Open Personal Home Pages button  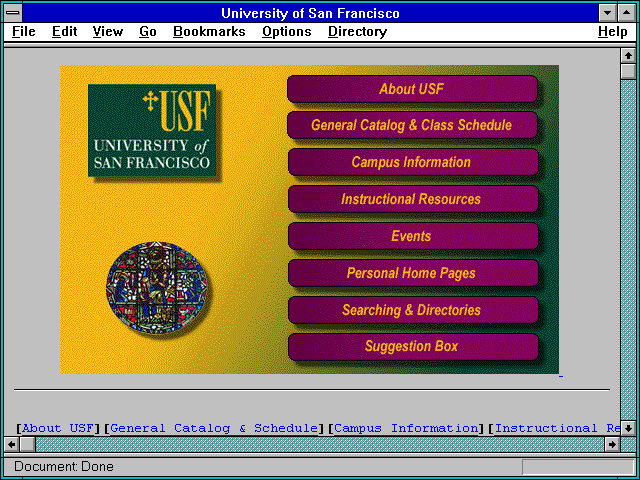coord(413,273)
